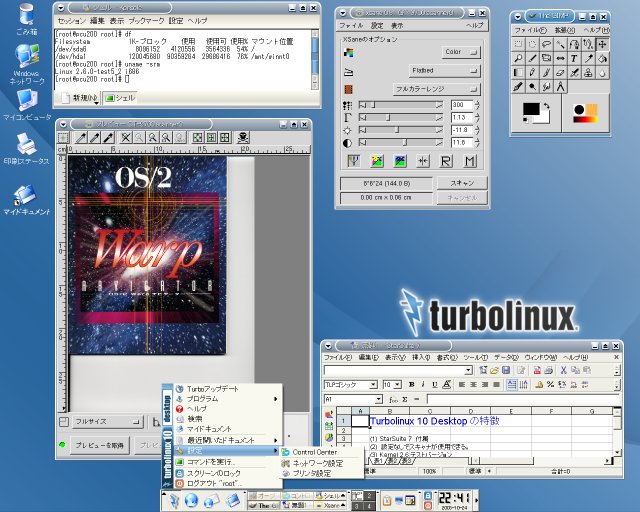This screenshot has width=640, height=512.
Task: Click the first green grid icon in preview toolbar
Action: click(198, 138)
